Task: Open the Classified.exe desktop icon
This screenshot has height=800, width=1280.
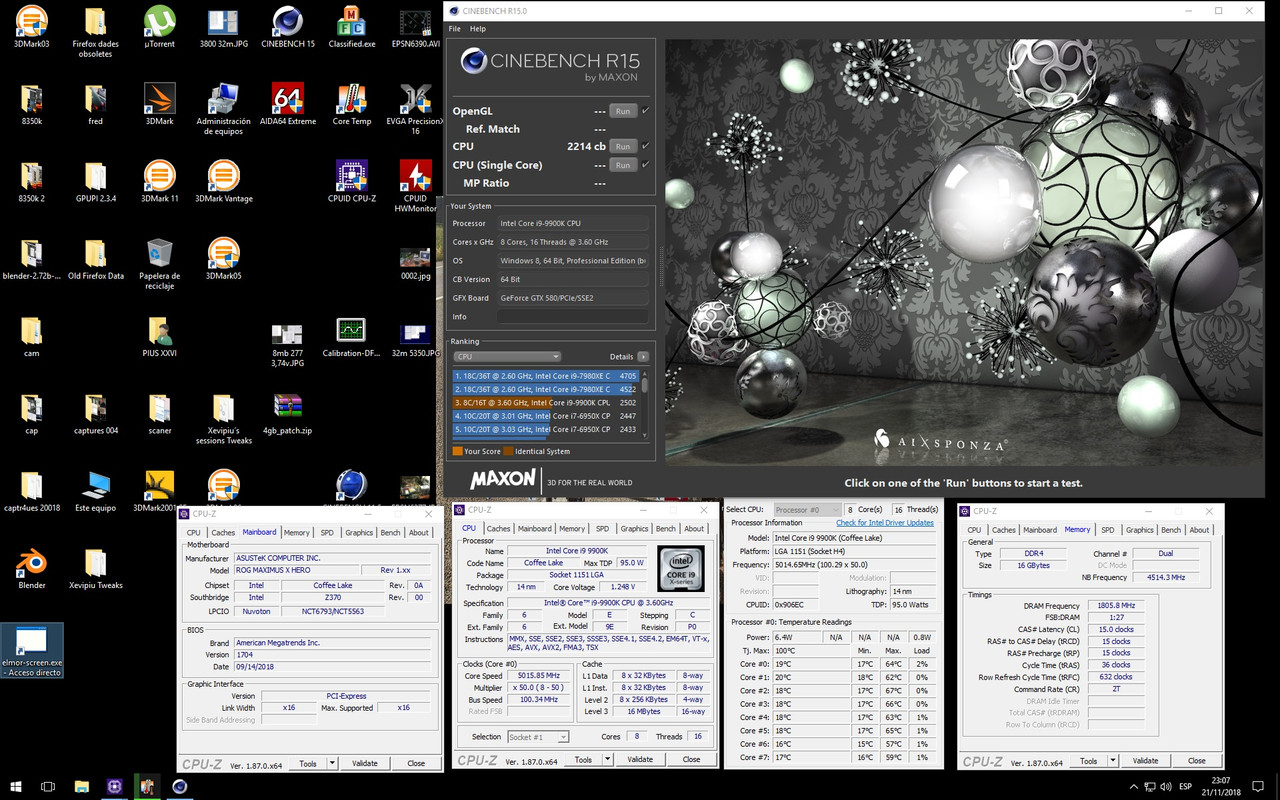Action: pyautogui.click(x=352, y=27)
